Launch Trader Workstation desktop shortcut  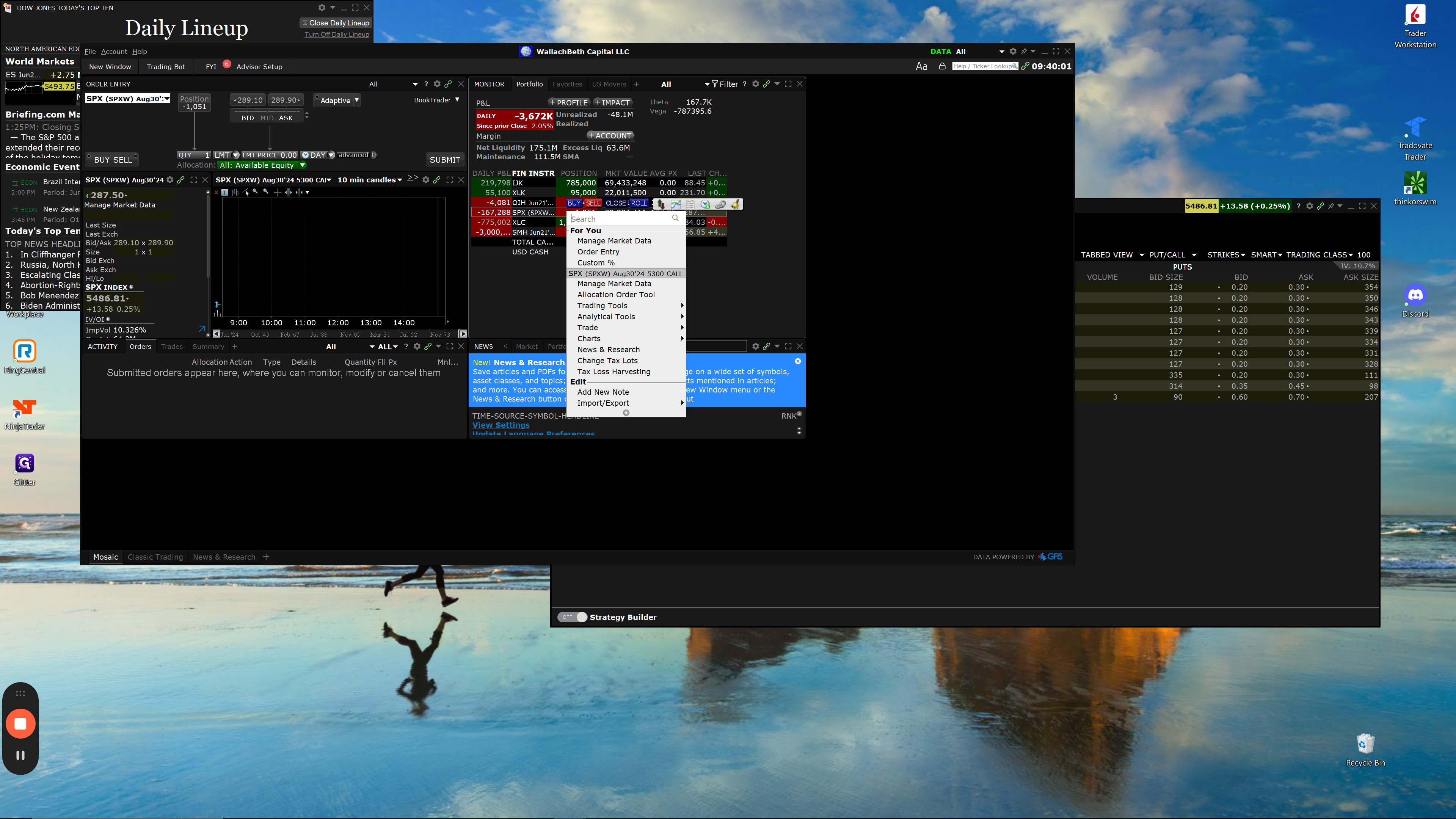point(1415,27)
